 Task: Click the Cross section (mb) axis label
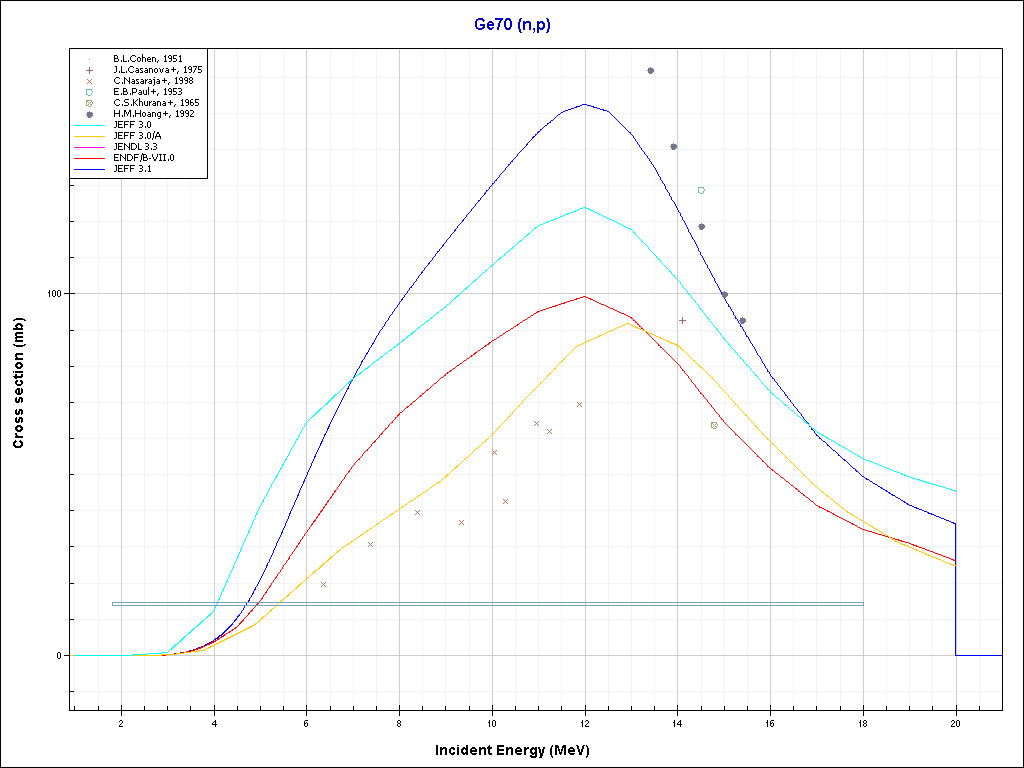(19, 383)
